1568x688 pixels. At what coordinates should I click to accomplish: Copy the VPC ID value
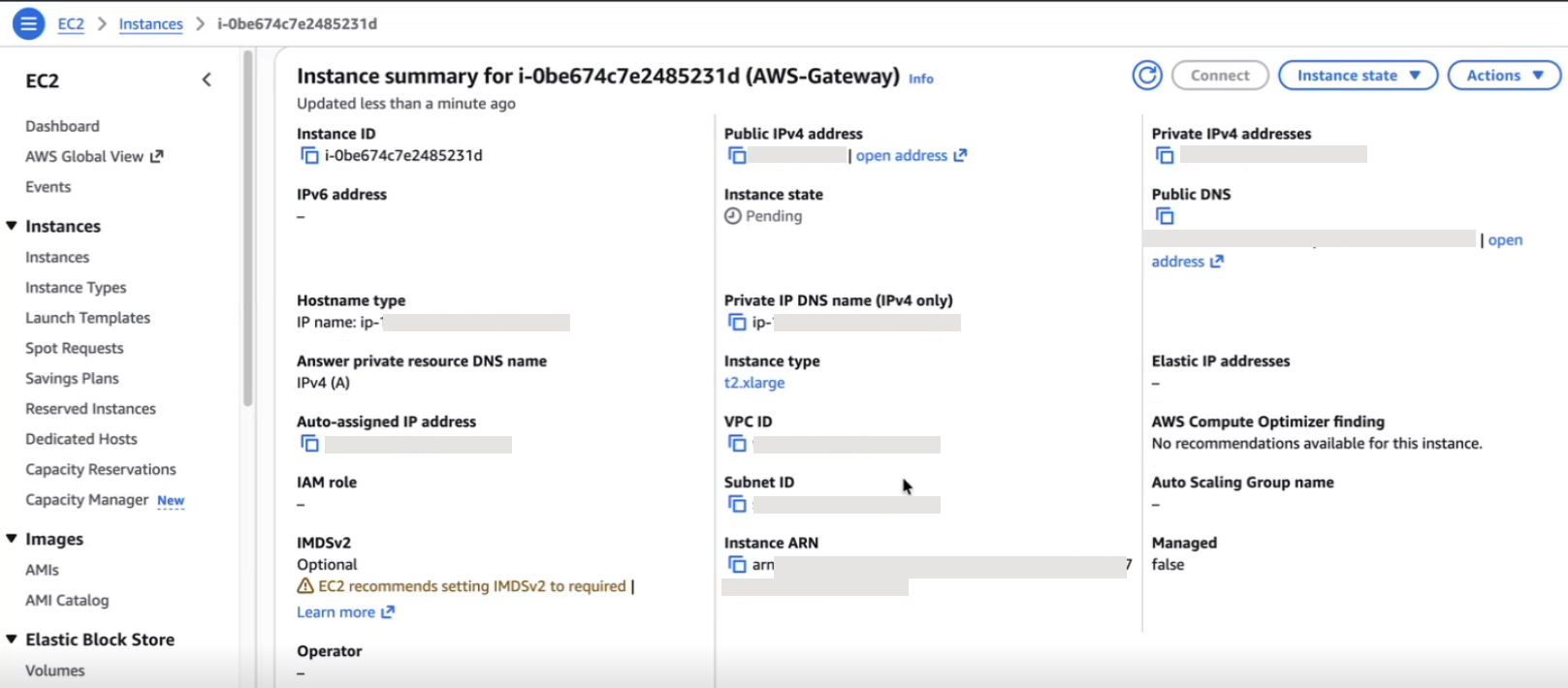[x=737, y=444]
